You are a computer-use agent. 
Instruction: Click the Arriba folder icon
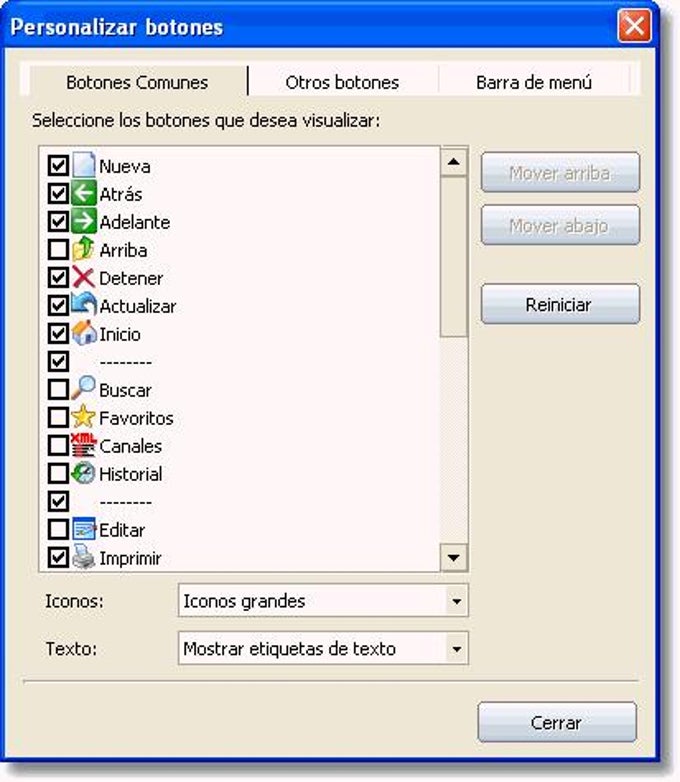(x=83, y=249)
